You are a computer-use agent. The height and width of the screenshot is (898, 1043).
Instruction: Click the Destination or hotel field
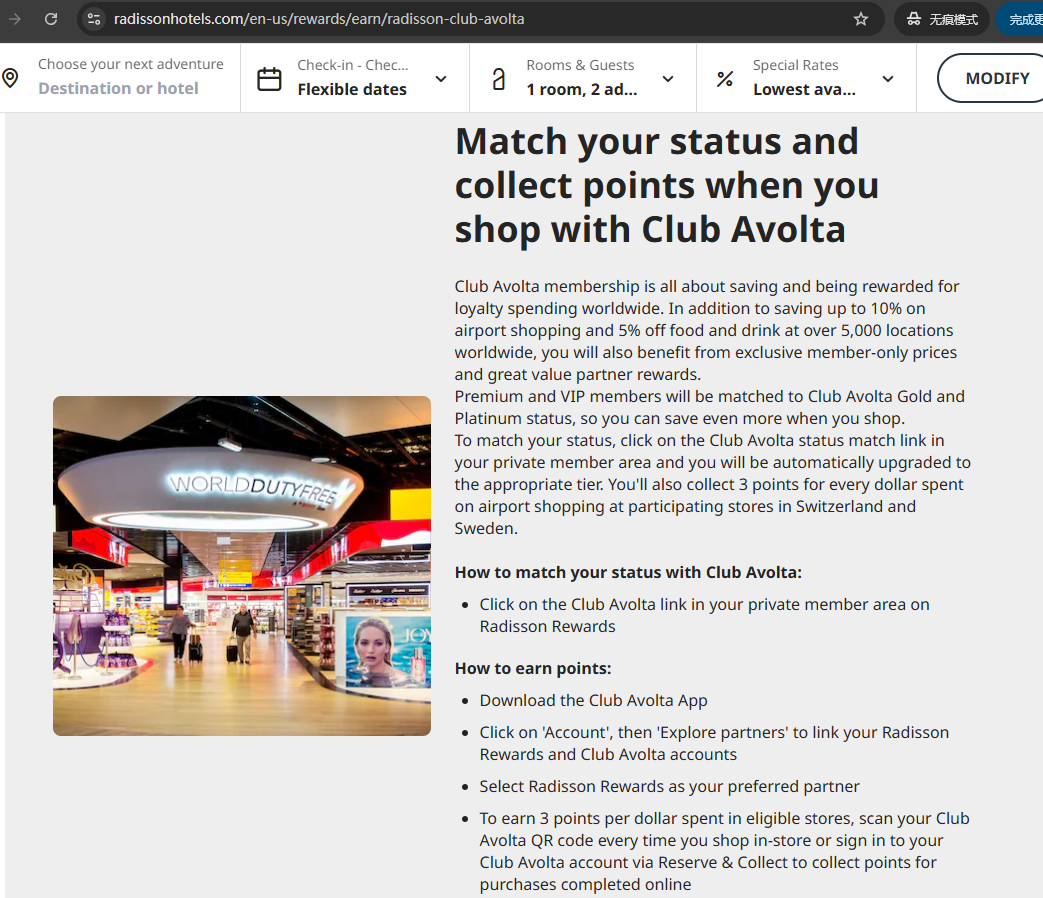click(118, 88)
